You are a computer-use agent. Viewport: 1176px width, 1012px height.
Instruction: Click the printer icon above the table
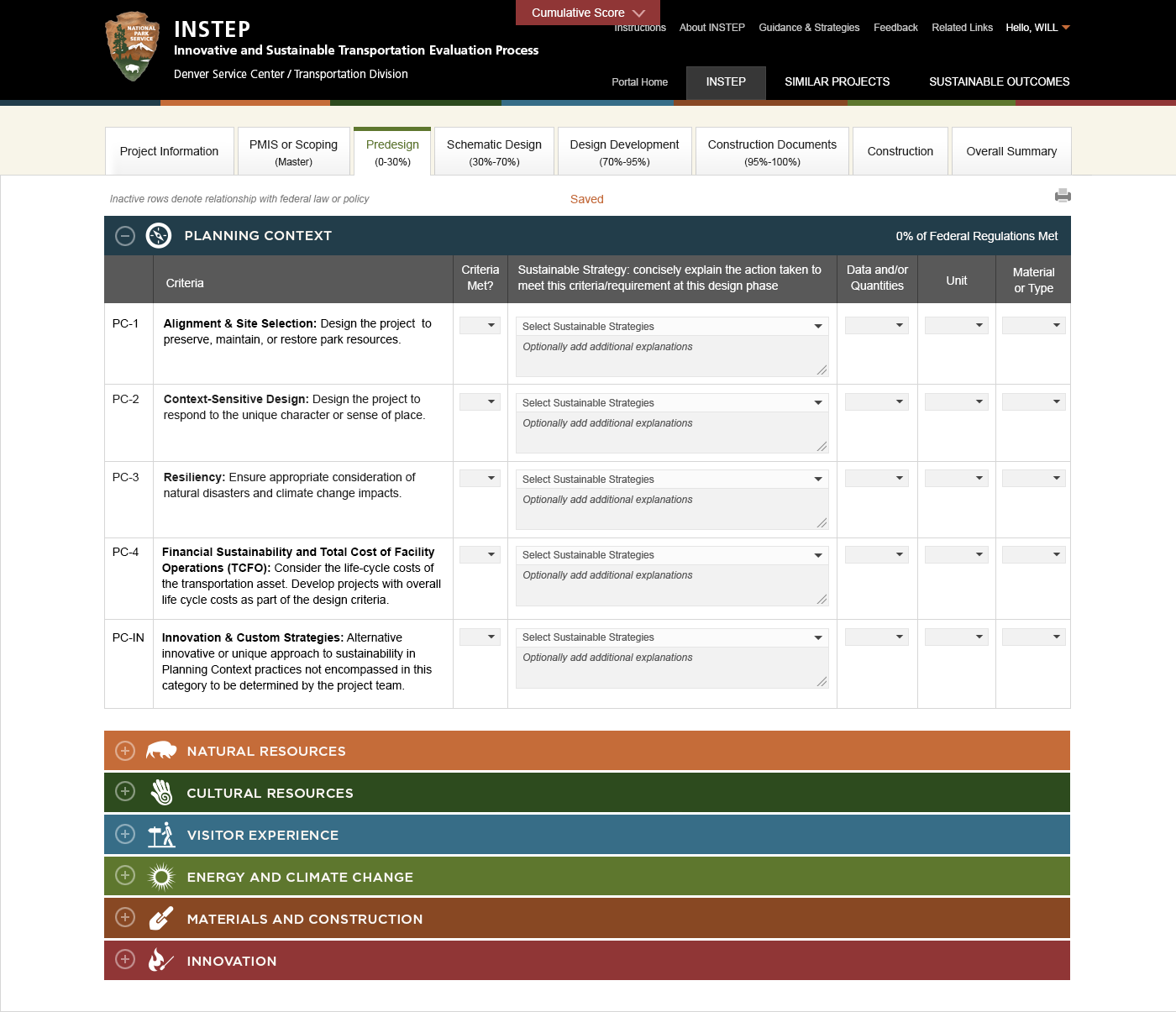tap(1063, 195)
